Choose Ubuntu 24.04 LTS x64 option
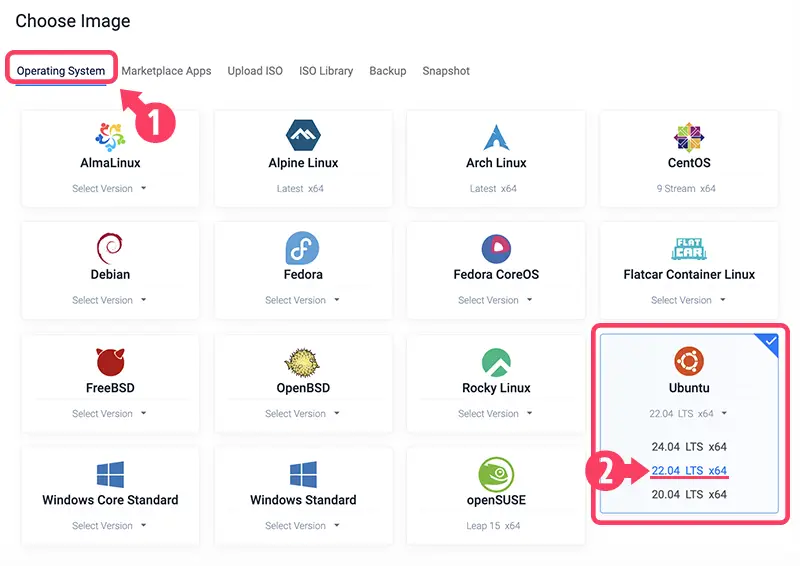 [x=689, y=447]
